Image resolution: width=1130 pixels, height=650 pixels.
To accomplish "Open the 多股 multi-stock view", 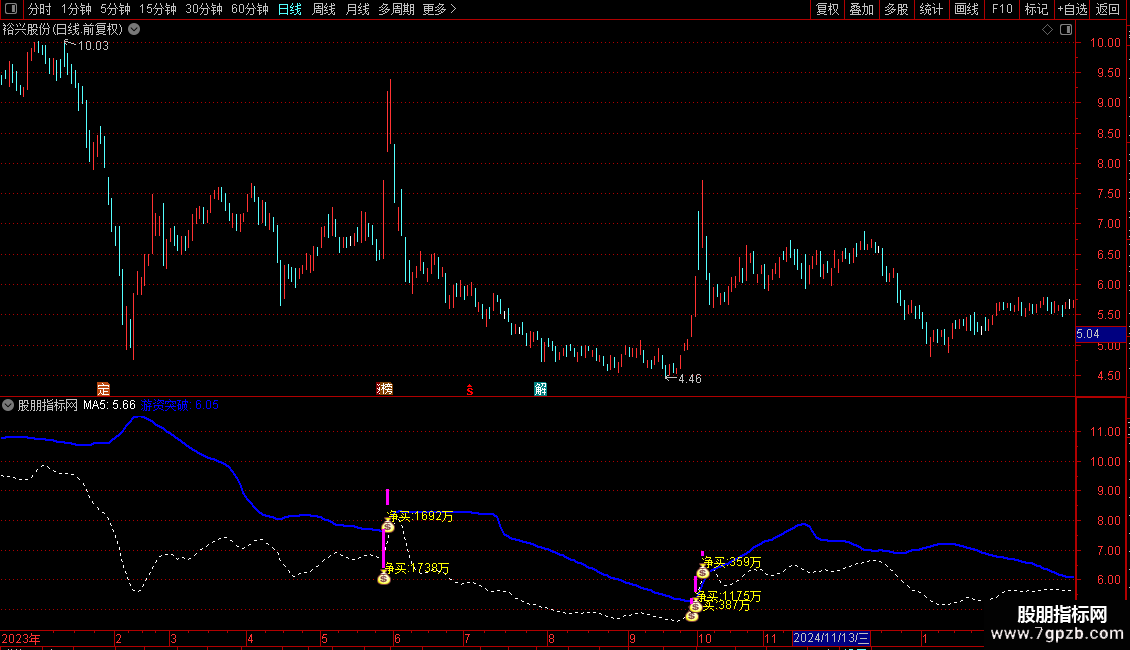I will click(x=897, y=9).
